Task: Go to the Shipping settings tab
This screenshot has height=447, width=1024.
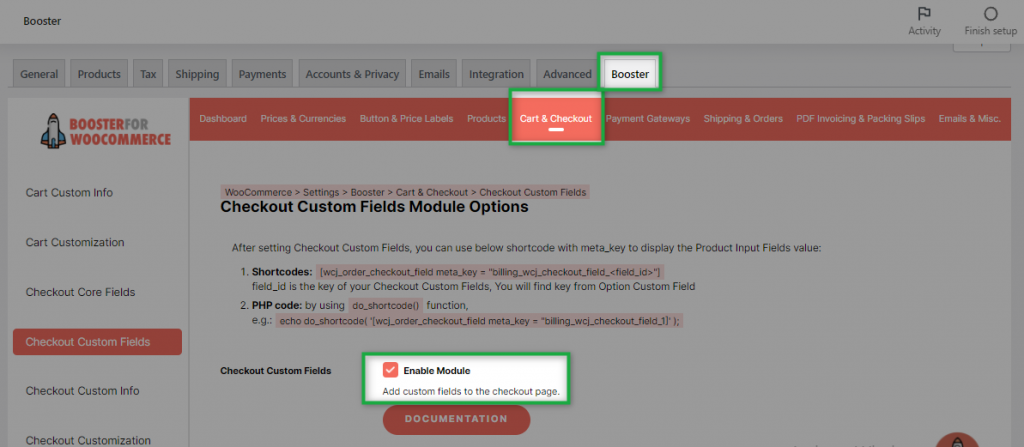Action: click(197, 74)
